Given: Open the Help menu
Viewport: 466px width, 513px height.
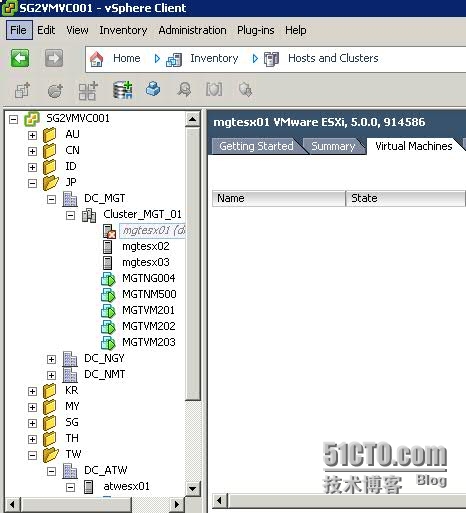Looking at the screenshot, I should tap(296, 30).
